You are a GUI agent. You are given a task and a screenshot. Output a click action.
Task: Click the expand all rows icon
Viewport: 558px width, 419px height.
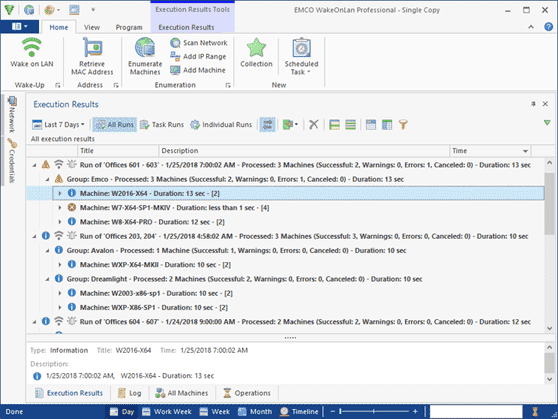334,125
